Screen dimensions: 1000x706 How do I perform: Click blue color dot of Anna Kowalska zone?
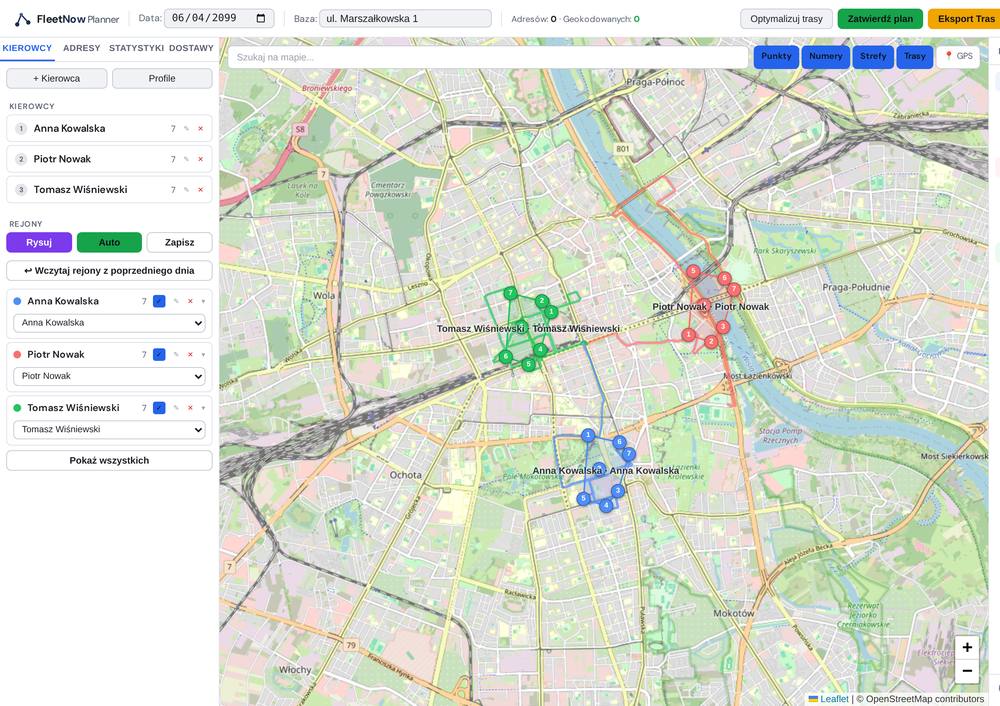[17, 301]
